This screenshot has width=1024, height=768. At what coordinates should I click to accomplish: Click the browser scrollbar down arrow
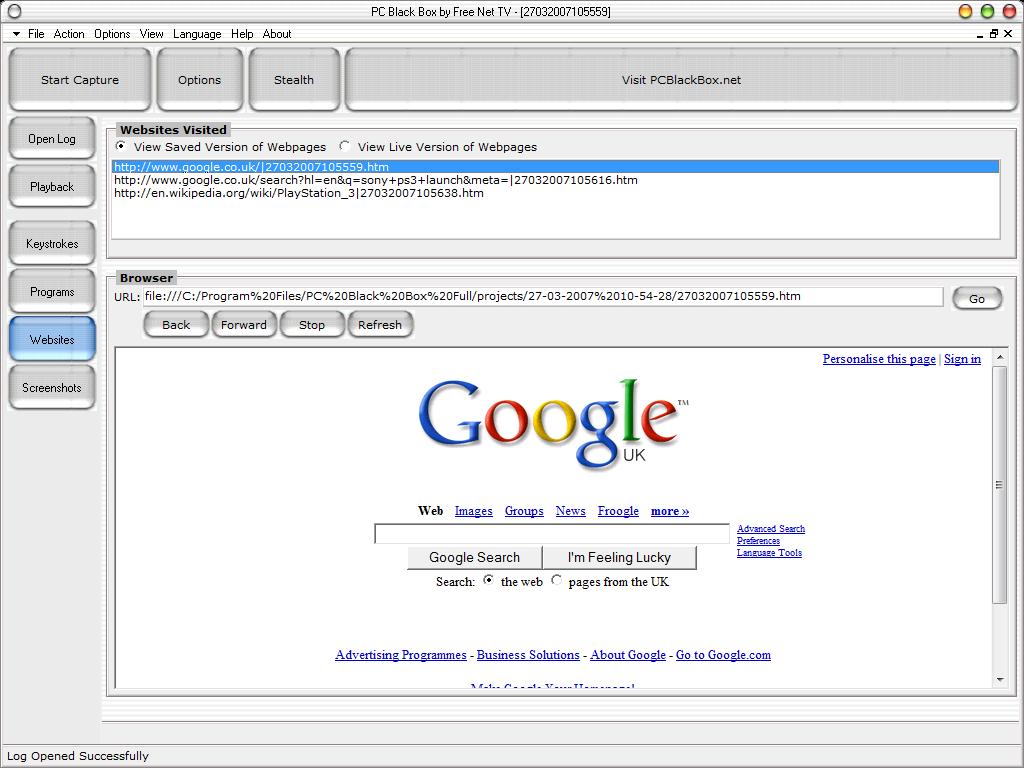coord(999,680)
